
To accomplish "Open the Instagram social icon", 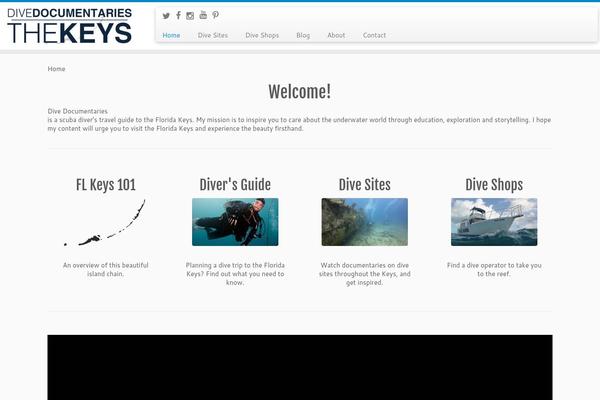I will tap(190, 16).
